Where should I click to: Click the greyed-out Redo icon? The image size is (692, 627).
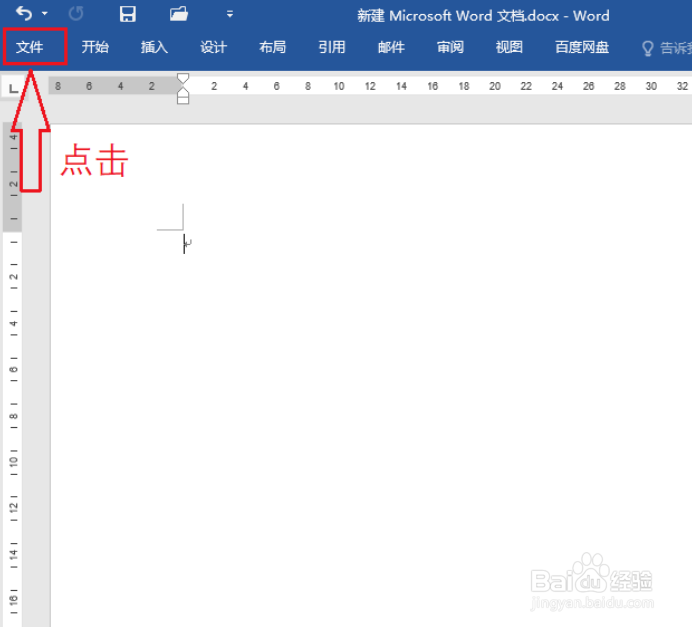coord(76,14)
